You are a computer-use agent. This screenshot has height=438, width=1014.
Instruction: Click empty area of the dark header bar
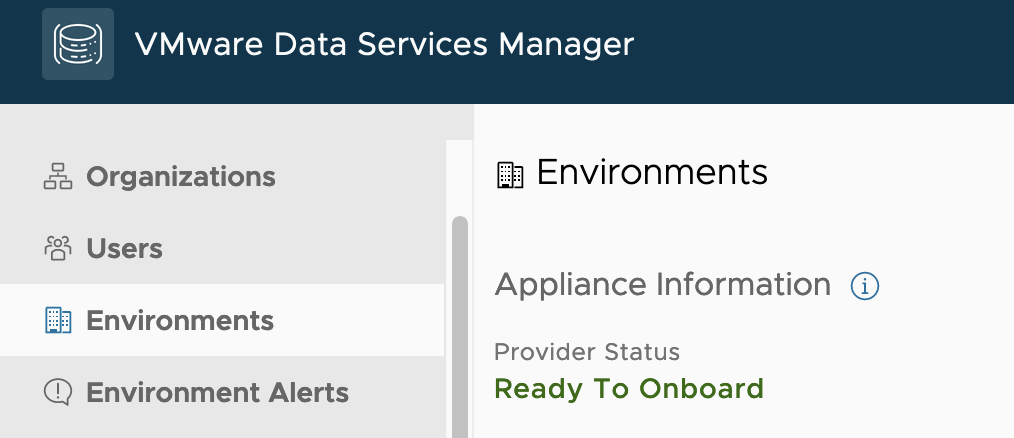pyautogui.click(x=820, y=50)
